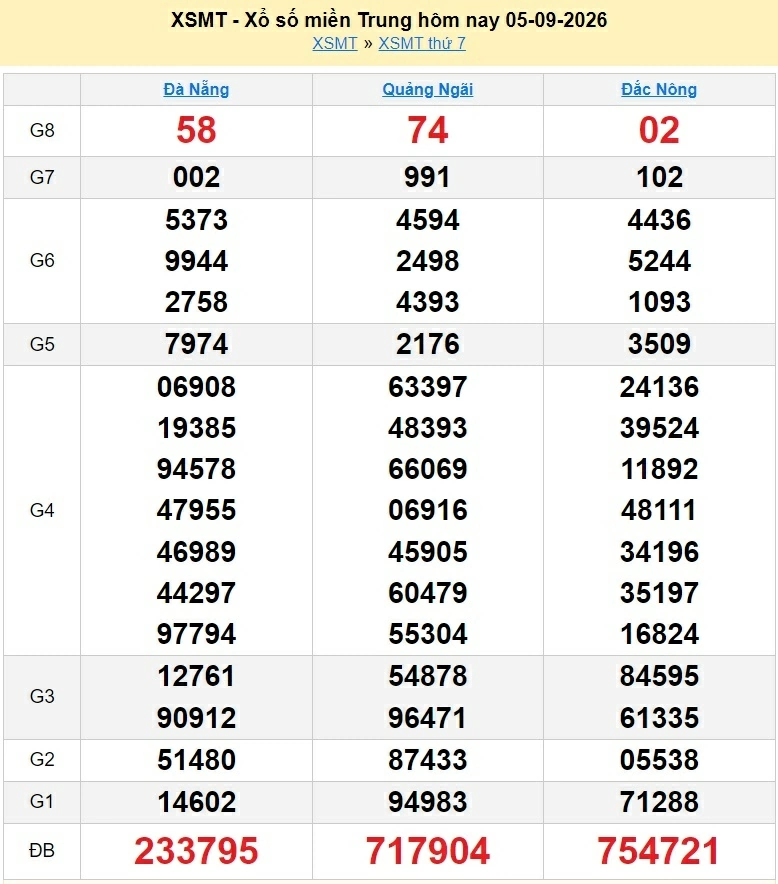Click G5 number 2176
Viewport: 778px width, 884px height.
427,344
